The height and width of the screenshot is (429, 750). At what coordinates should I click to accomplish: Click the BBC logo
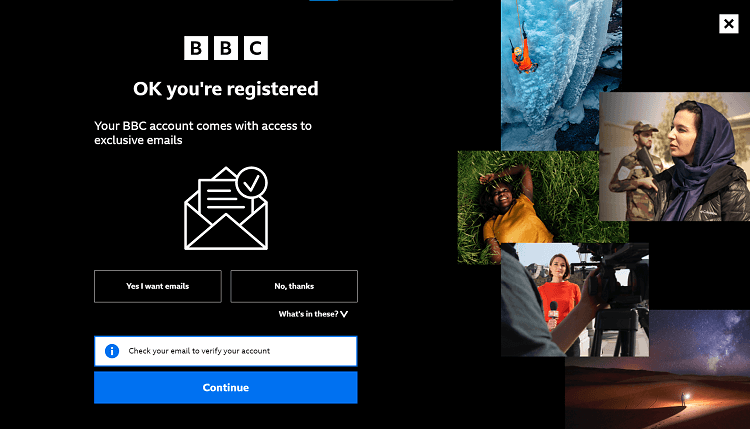click(x=226, y=48)
